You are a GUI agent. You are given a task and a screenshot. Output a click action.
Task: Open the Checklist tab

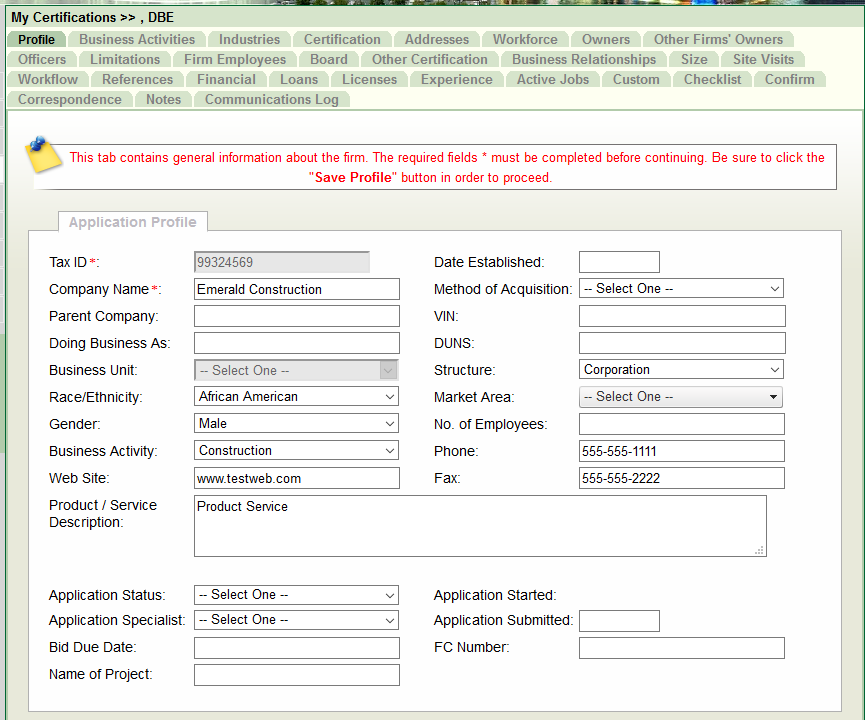tap(712, 80)
